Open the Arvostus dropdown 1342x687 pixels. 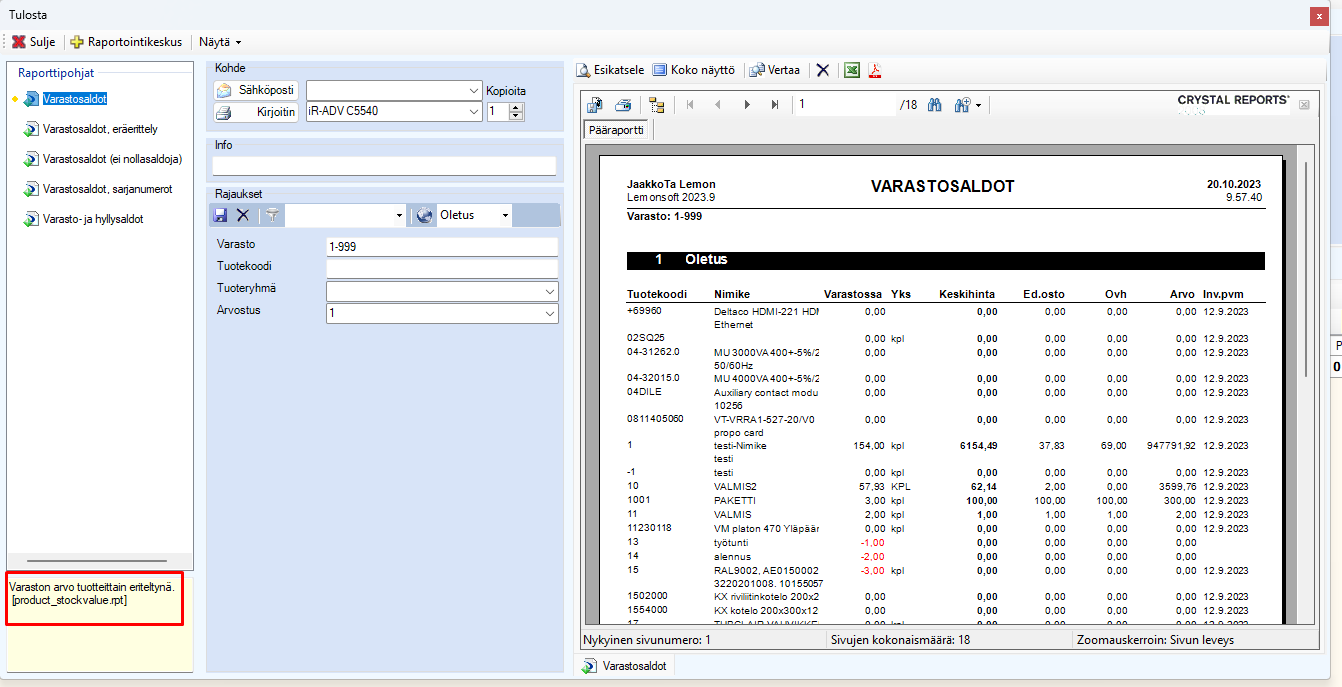[x=549, y=314]
